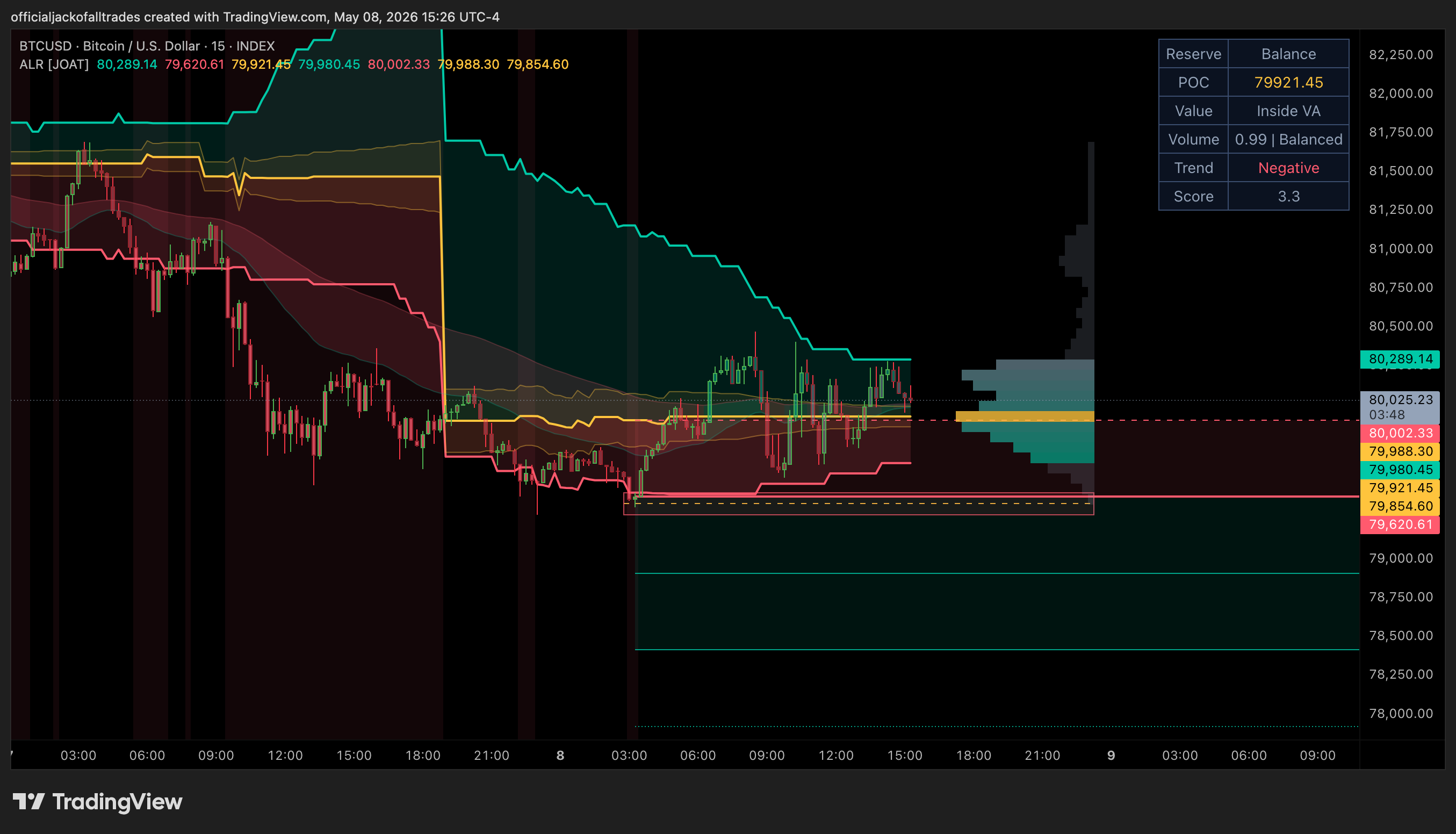The width and height of the screenshot is (1456, 834).
Task: Click the 78,000.00 price scale tick
Action: [x=1401, y=713]
